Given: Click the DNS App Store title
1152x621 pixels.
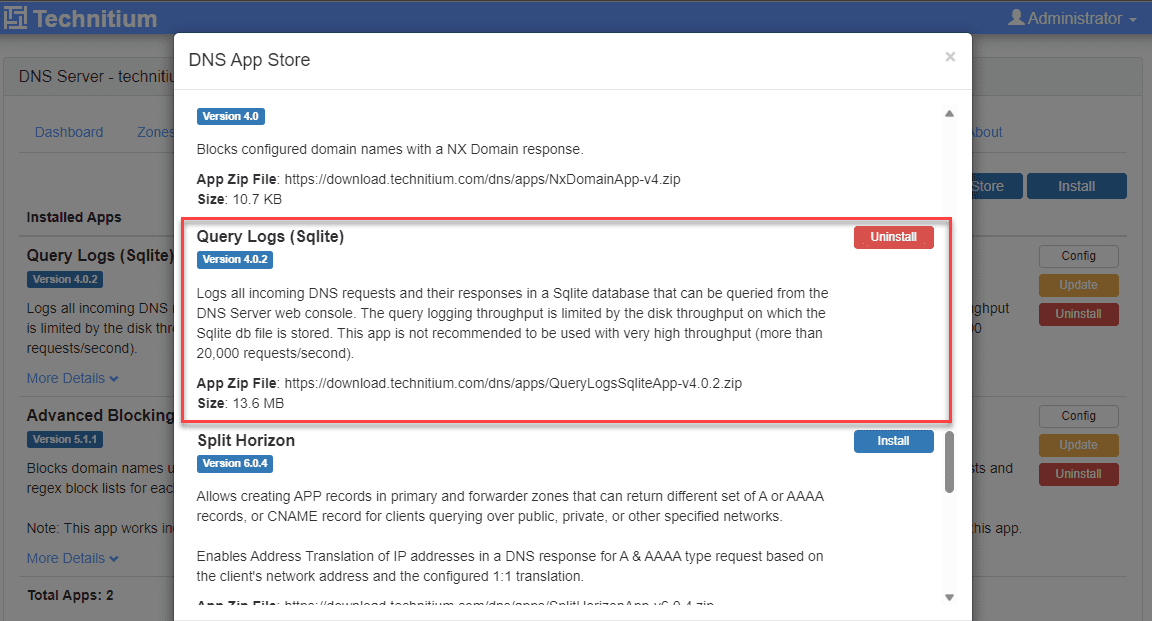Looking at the screenshot, I should point(249,60).
